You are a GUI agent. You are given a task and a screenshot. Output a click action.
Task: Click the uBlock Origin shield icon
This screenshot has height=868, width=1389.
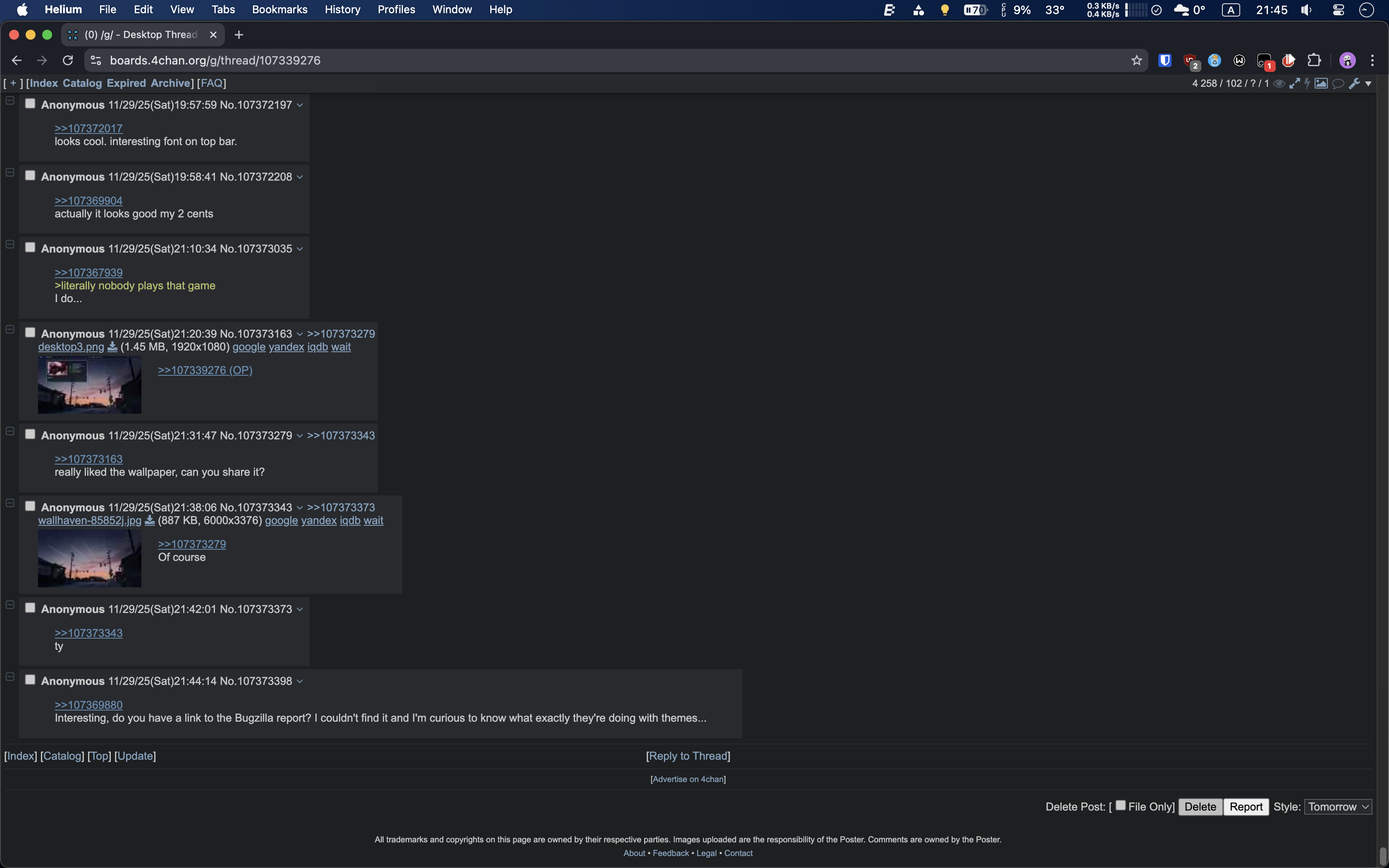click(1190, 60)
